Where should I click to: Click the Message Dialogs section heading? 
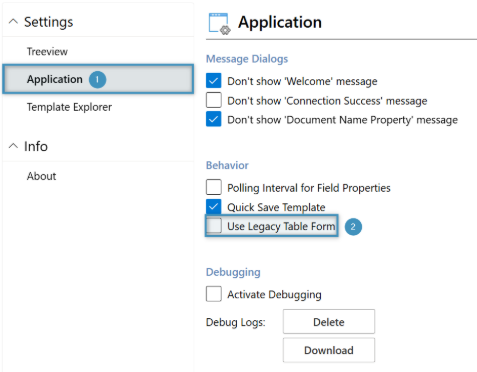(x=247, y=59)
